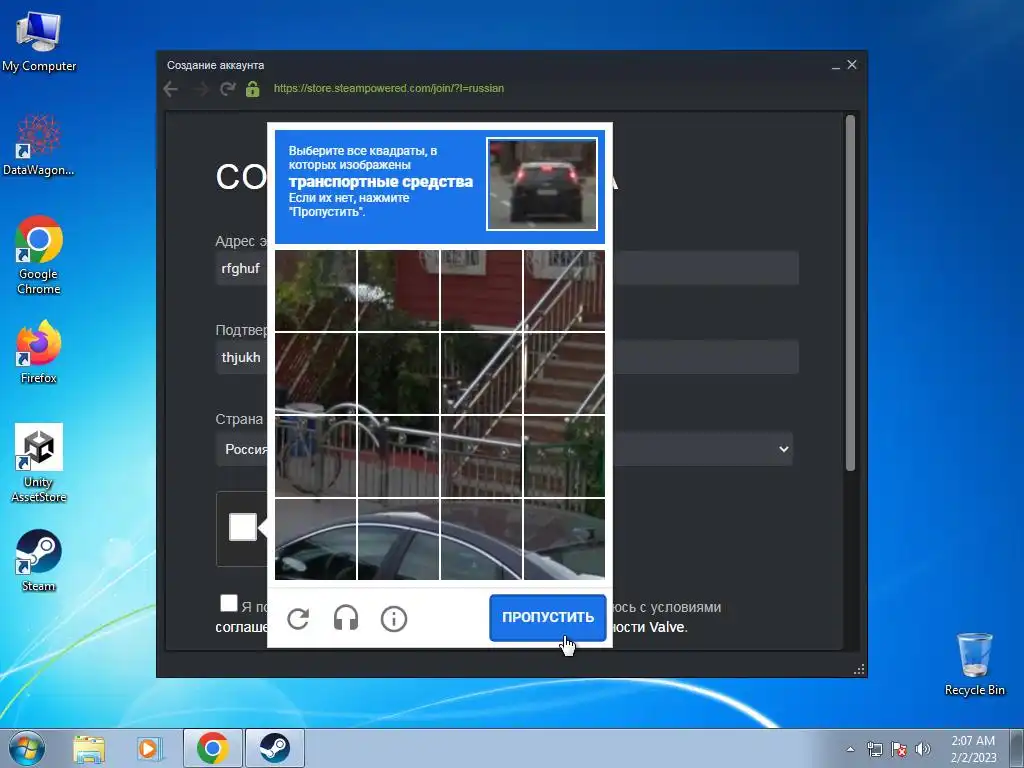Minimize the Создание аккаунта window

coord(835,65)
